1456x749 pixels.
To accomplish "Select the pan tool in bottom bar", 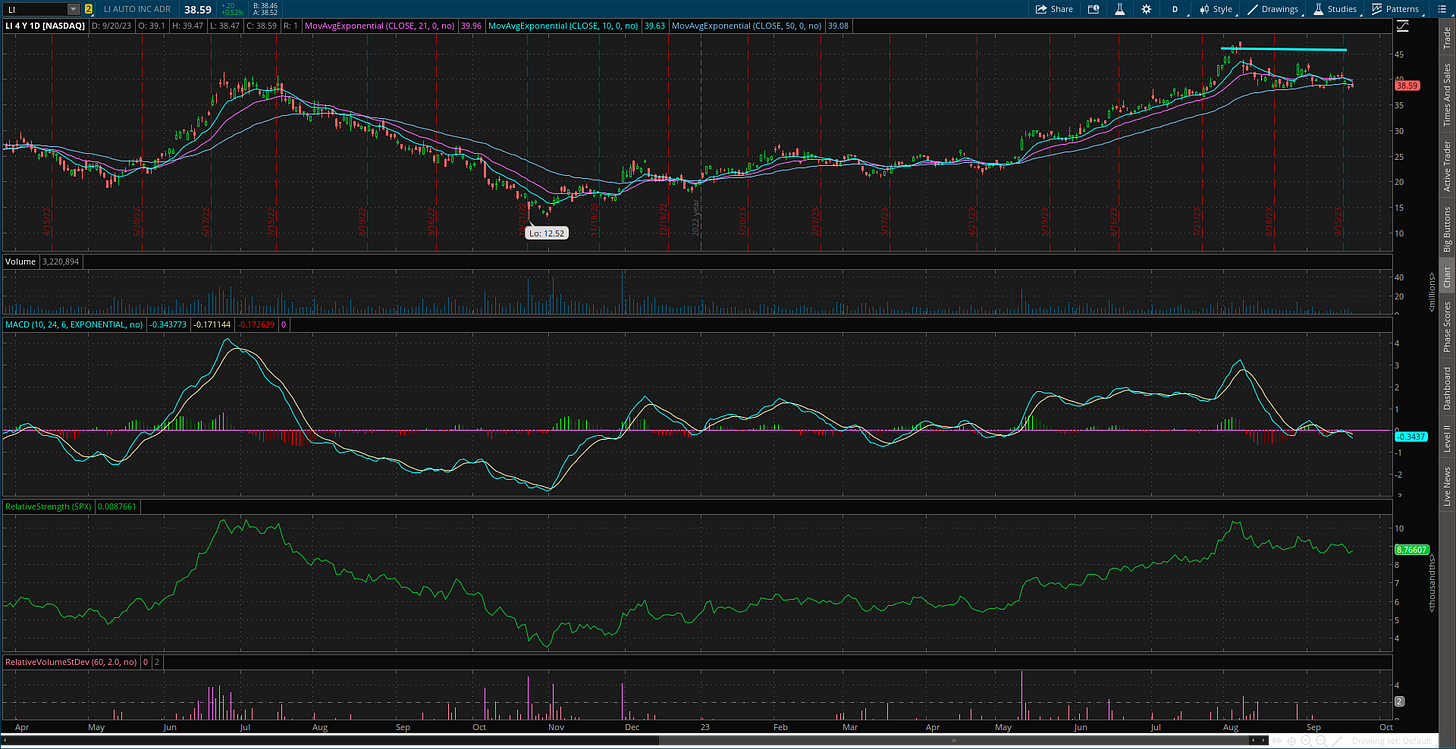I will [1276, 740].
